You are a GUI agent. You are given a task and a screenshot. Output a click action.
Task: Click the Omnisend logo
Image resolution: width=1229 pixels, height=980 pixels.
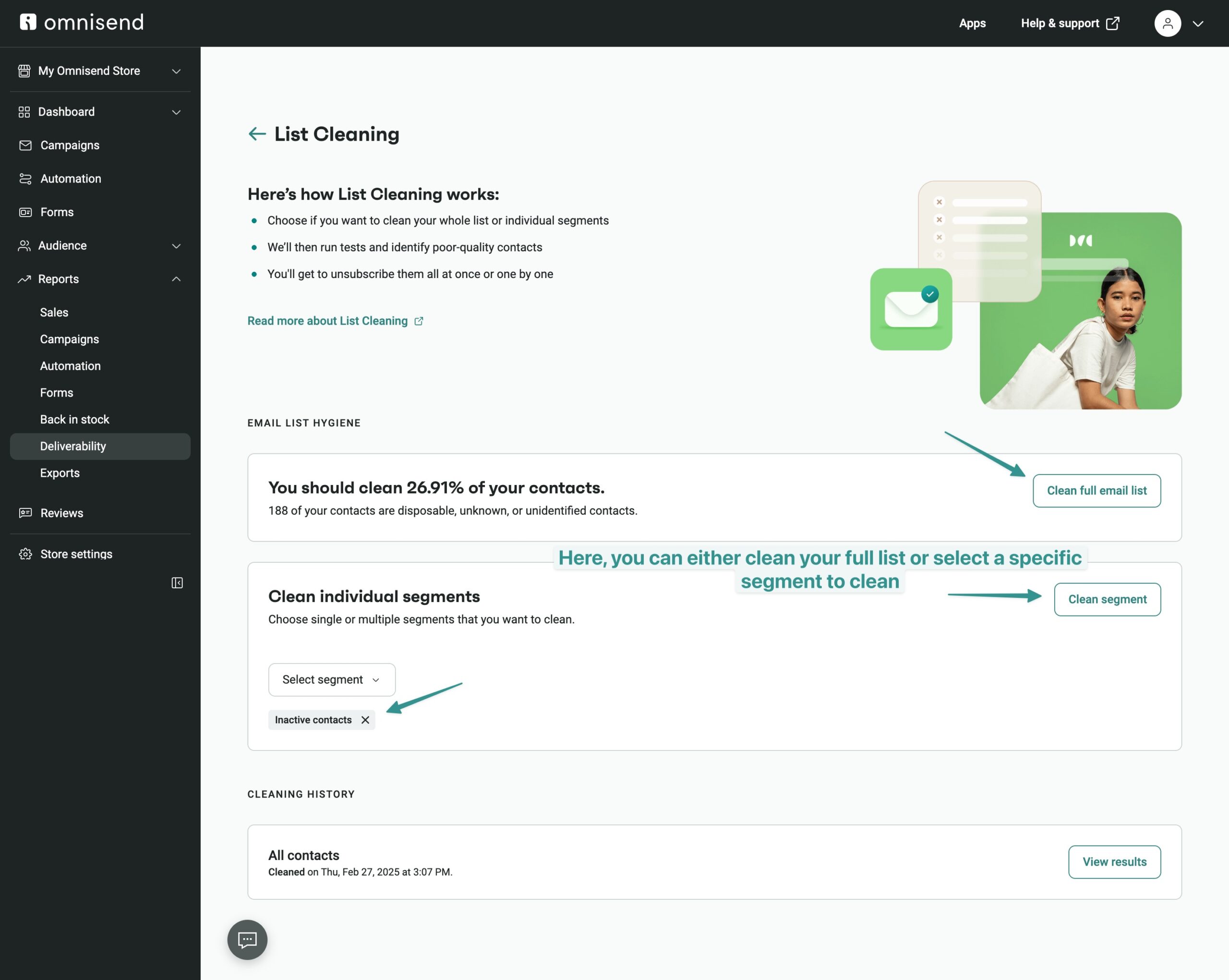coord(82,23)
